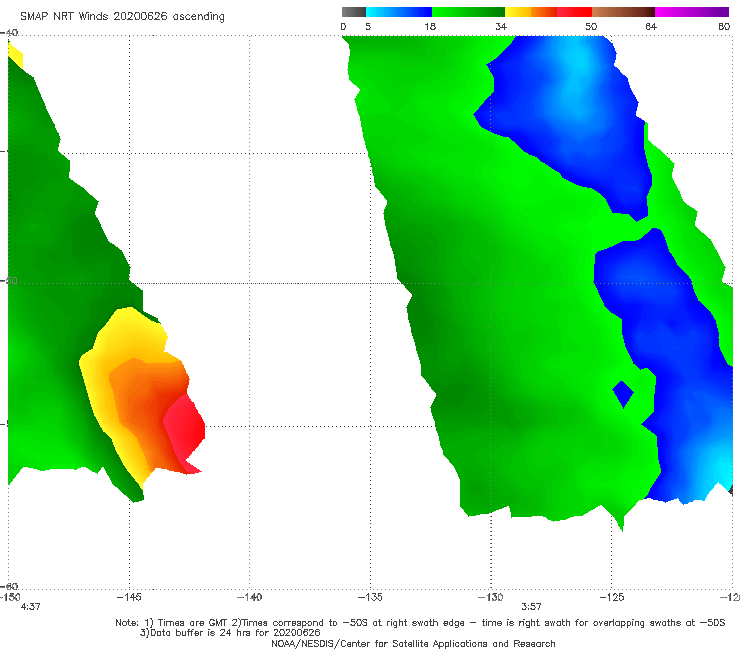Image resolution: width=740 pixels, height=650 pixels.
Task: Click the title 'SMAP NRT Winds 20200626 ascending'
Action: pyautogui.click(x=122, y=16)
